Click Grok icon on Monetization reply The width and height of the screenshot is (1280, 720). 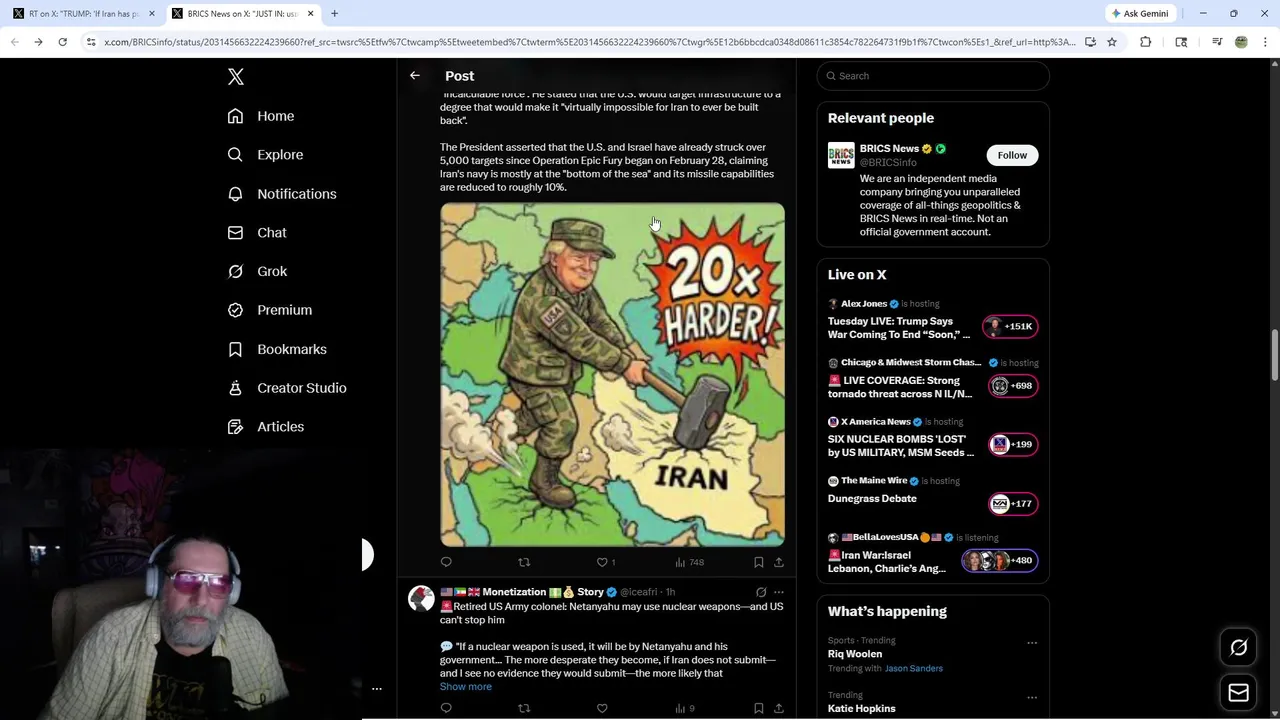[x=761, y=592]
